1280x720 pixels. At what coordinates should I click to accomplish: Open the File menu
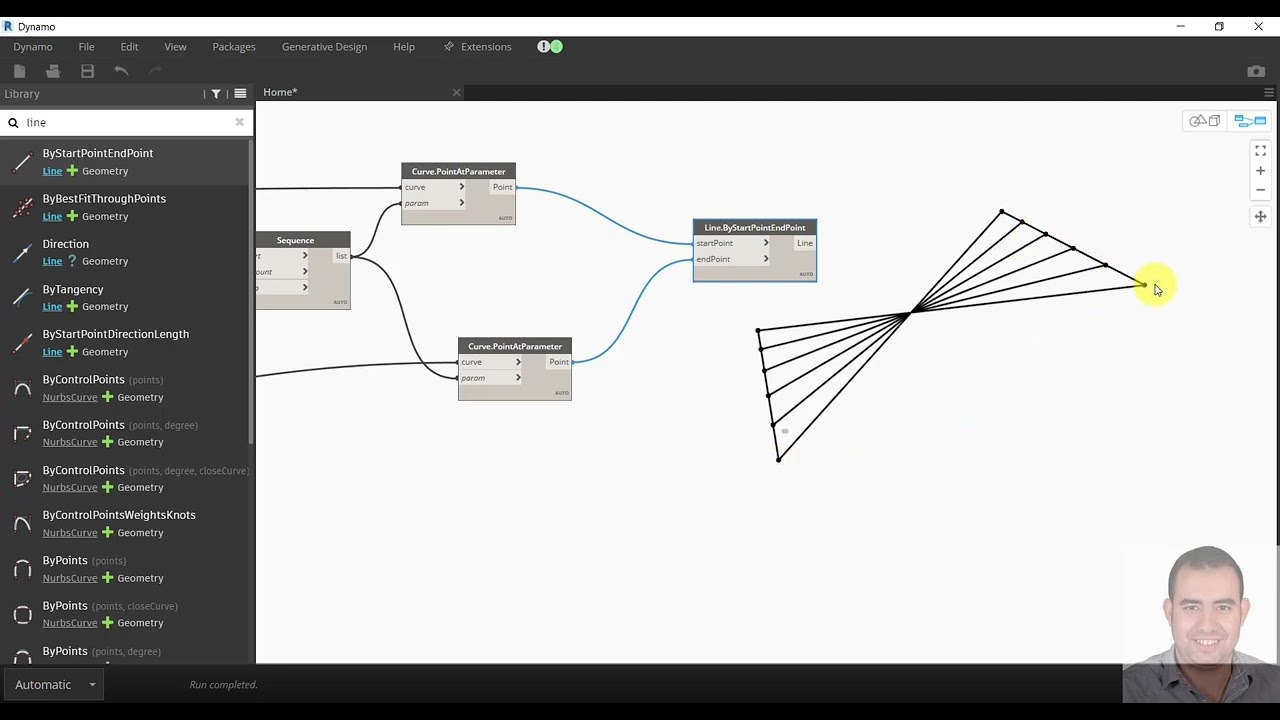click(x=87, y=47)
